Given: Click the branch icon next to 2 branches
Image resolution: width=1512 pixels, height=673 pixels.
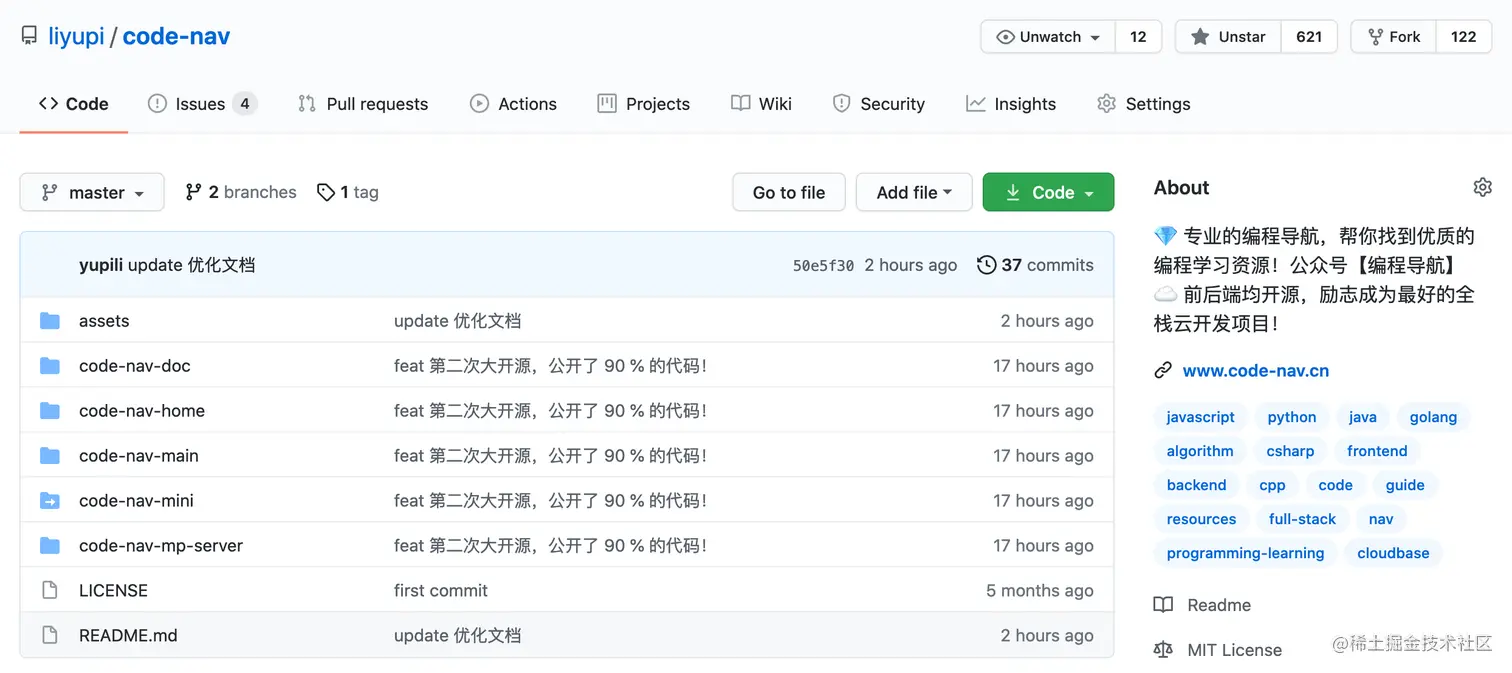Looking at the screenshot, I should [x=194, y=192].
